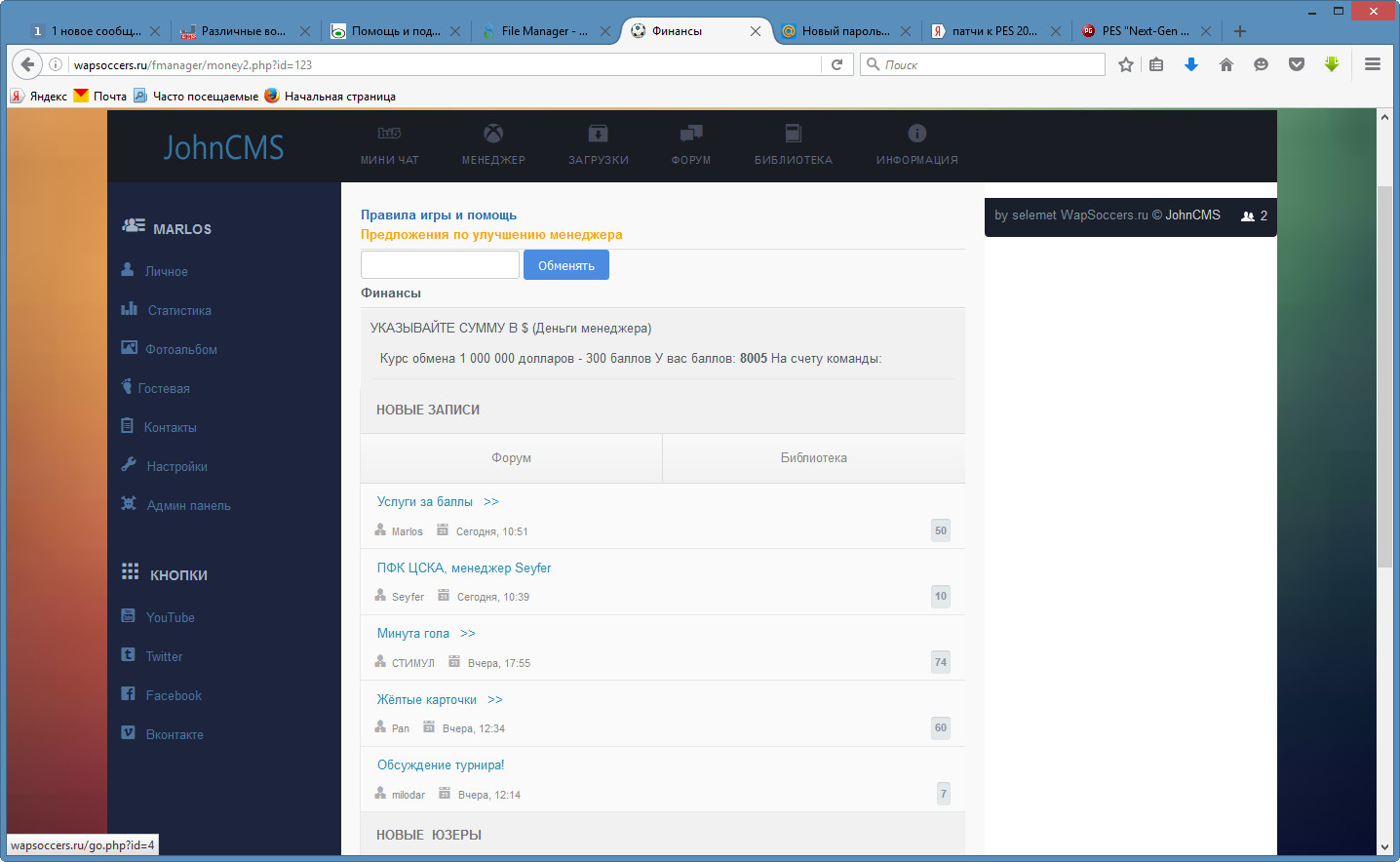
Task: Open Гостевая in the sidebar
Action: pos(163,388)
